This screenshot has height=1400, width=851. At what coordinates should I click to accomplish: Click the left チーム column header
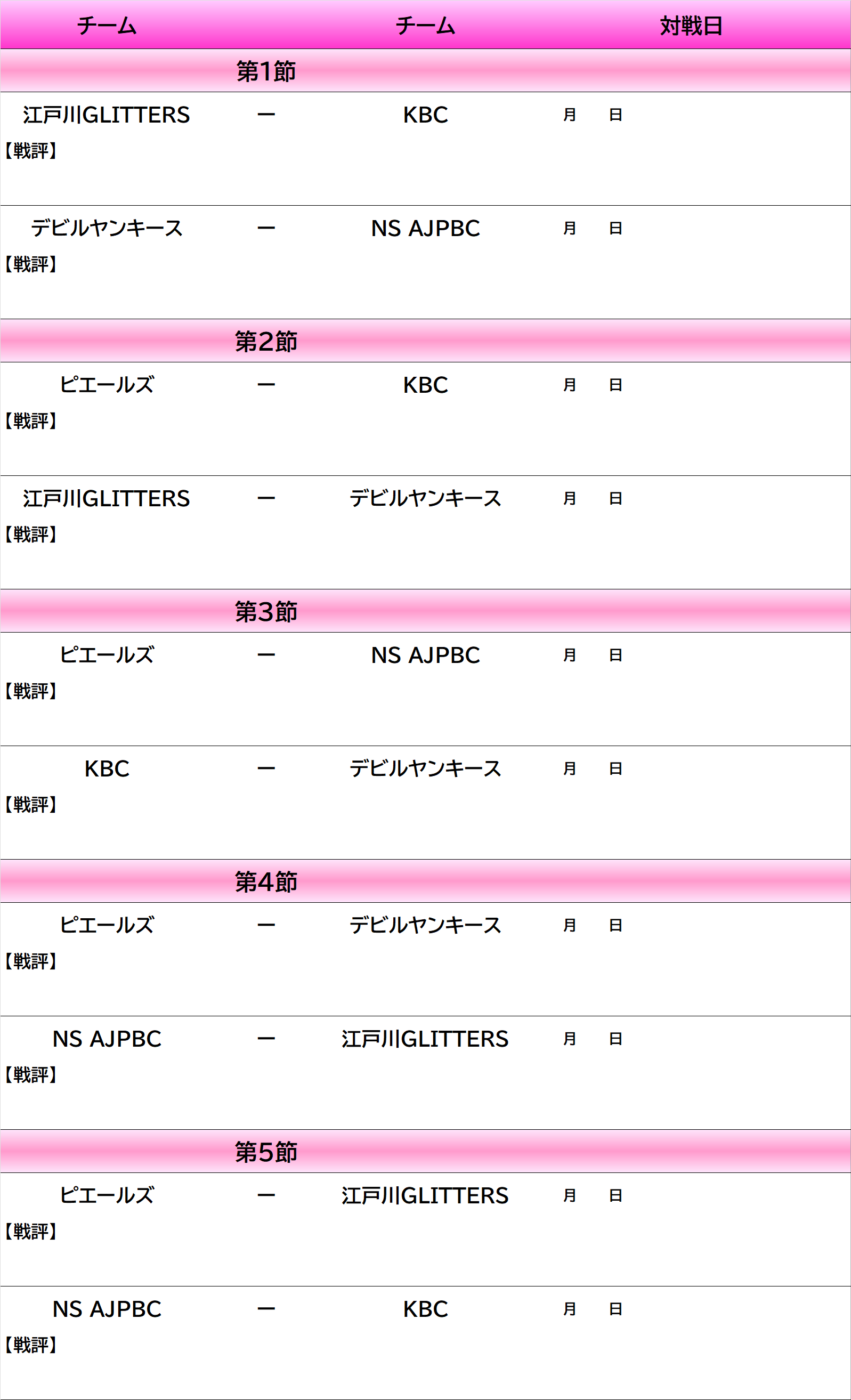(x=107, y=26)
